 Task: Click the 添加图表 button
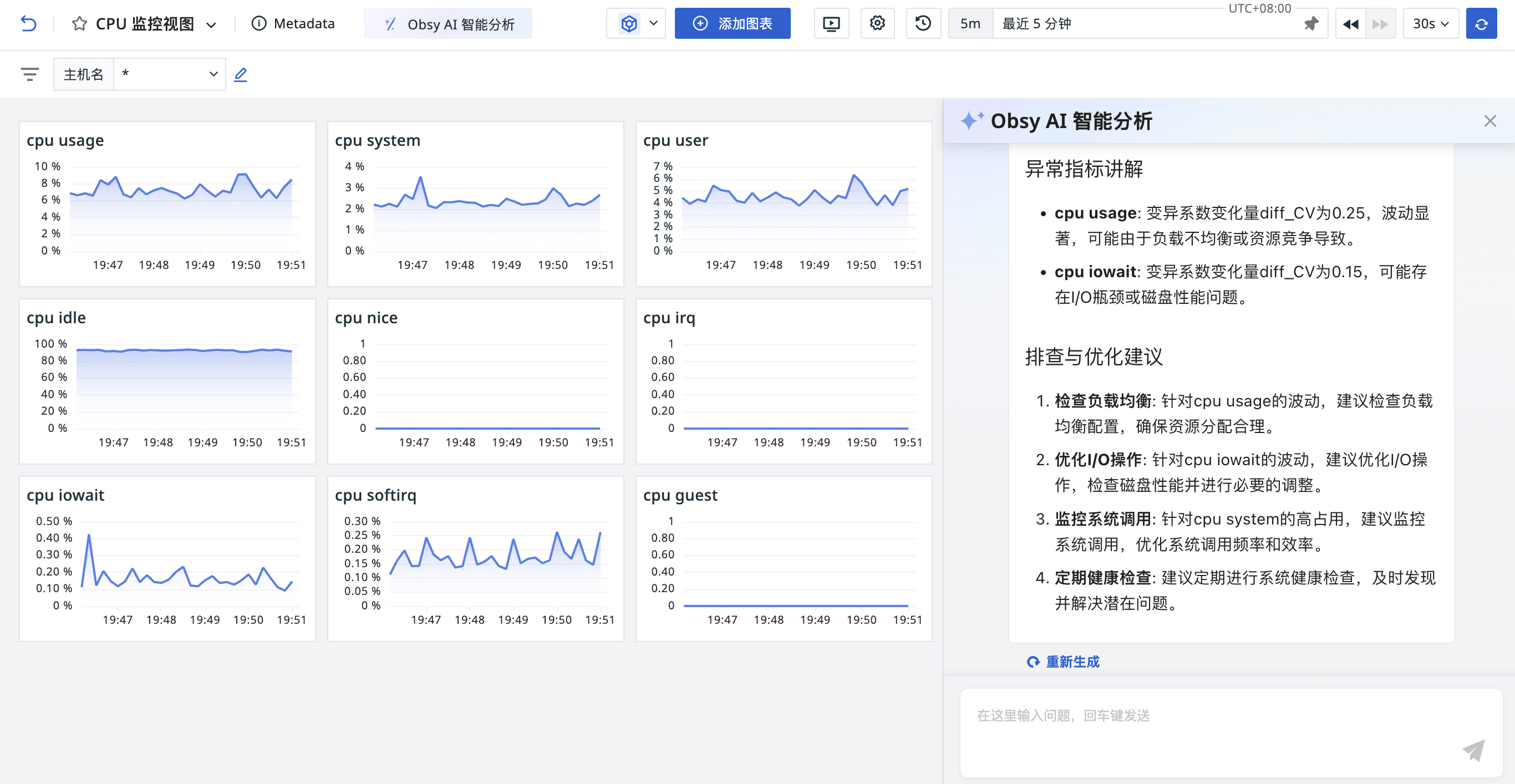tap(732, 23)
